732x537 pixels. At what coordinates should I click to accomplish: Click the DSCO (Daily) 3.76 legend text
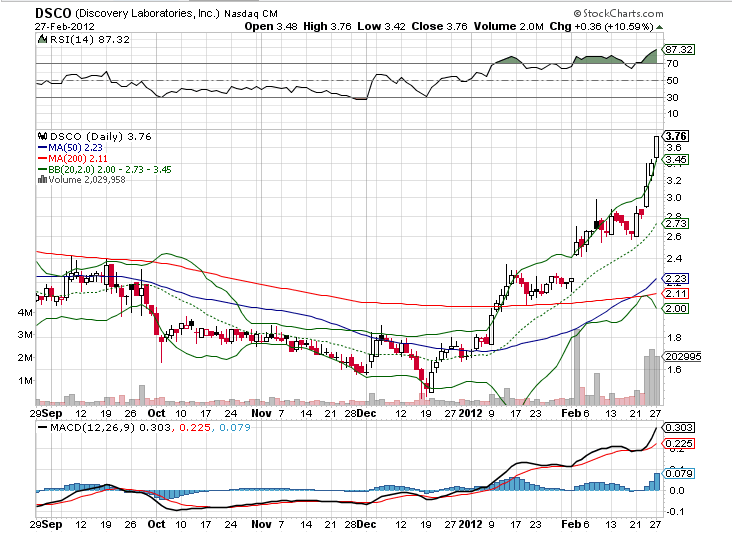pos(100,136)
